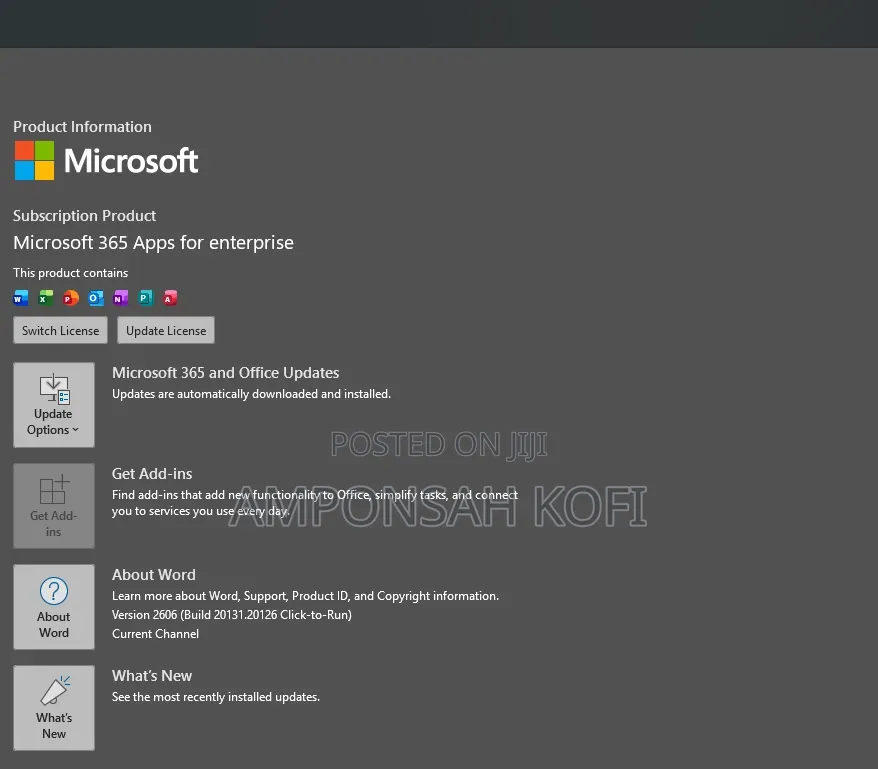Click the PowerPoint app icon

71,298
